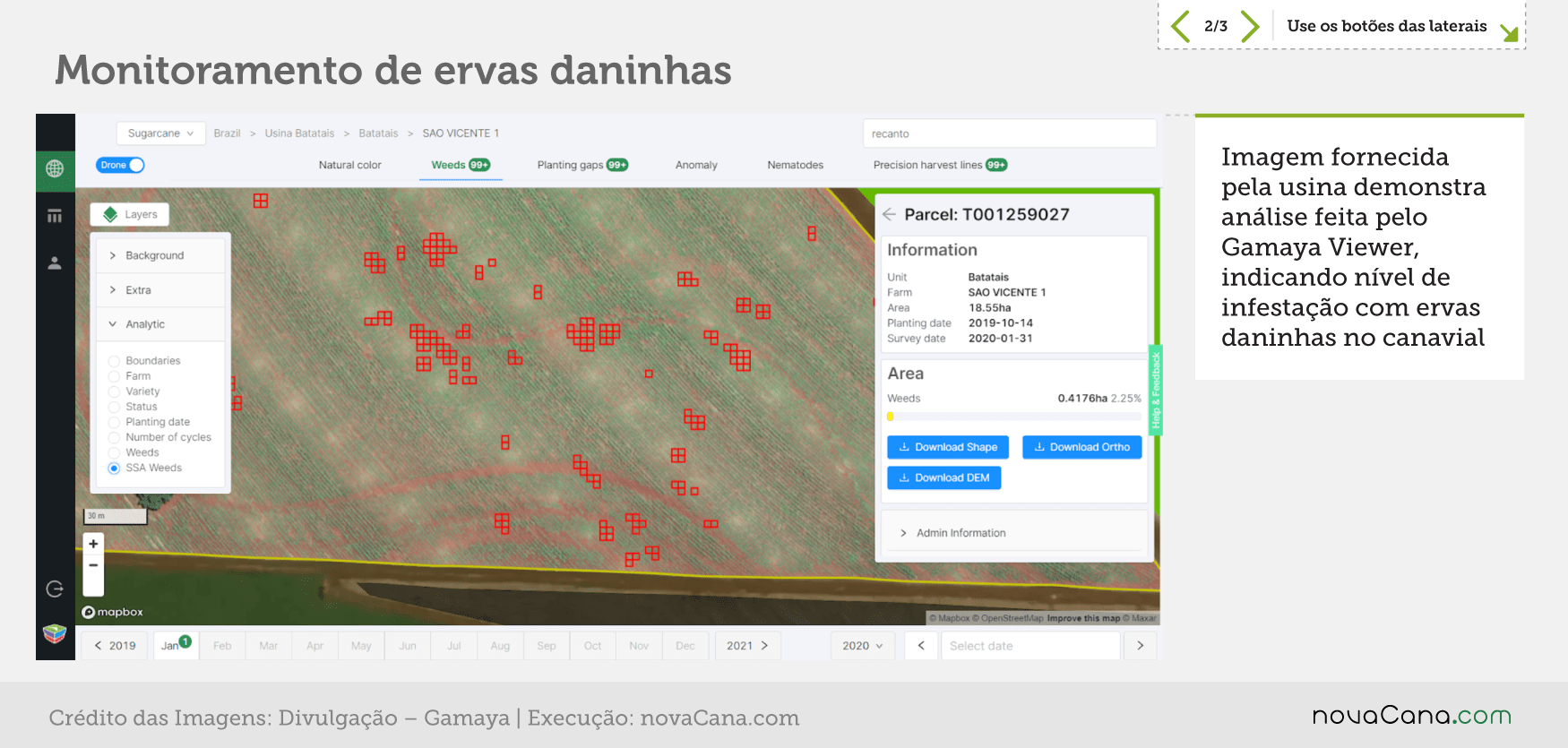The height and width of the screenshot is (748, 1568).
Task: Click the recanto search field
Action: pos(1010,133)
